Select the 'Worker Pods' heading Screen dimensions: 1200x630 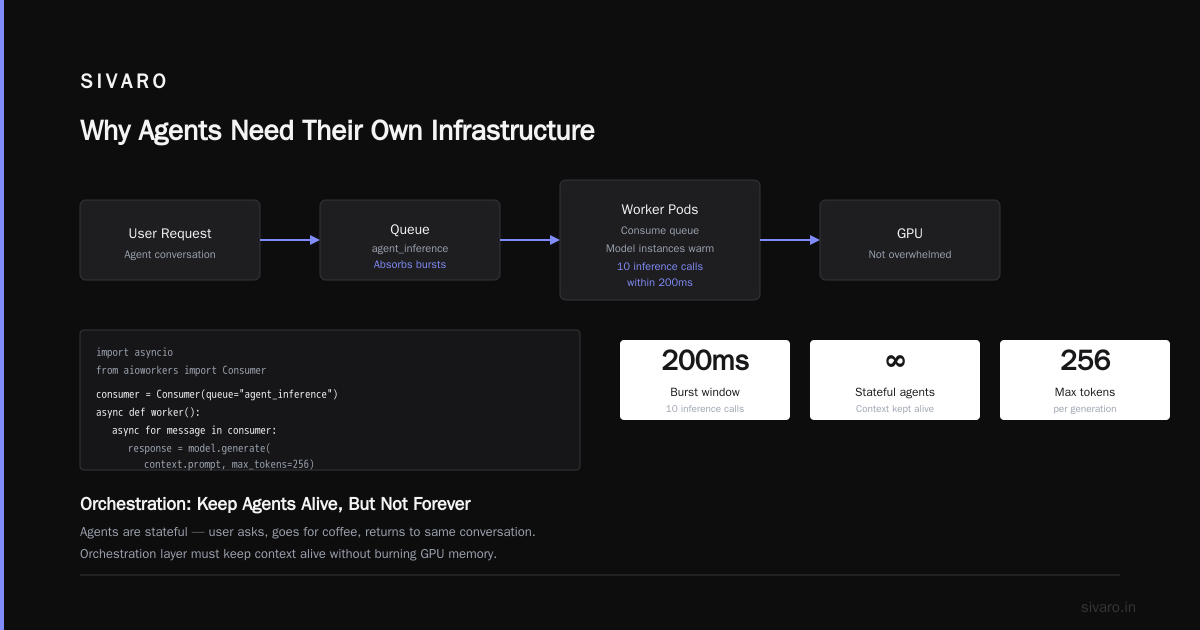coord(660,209)
